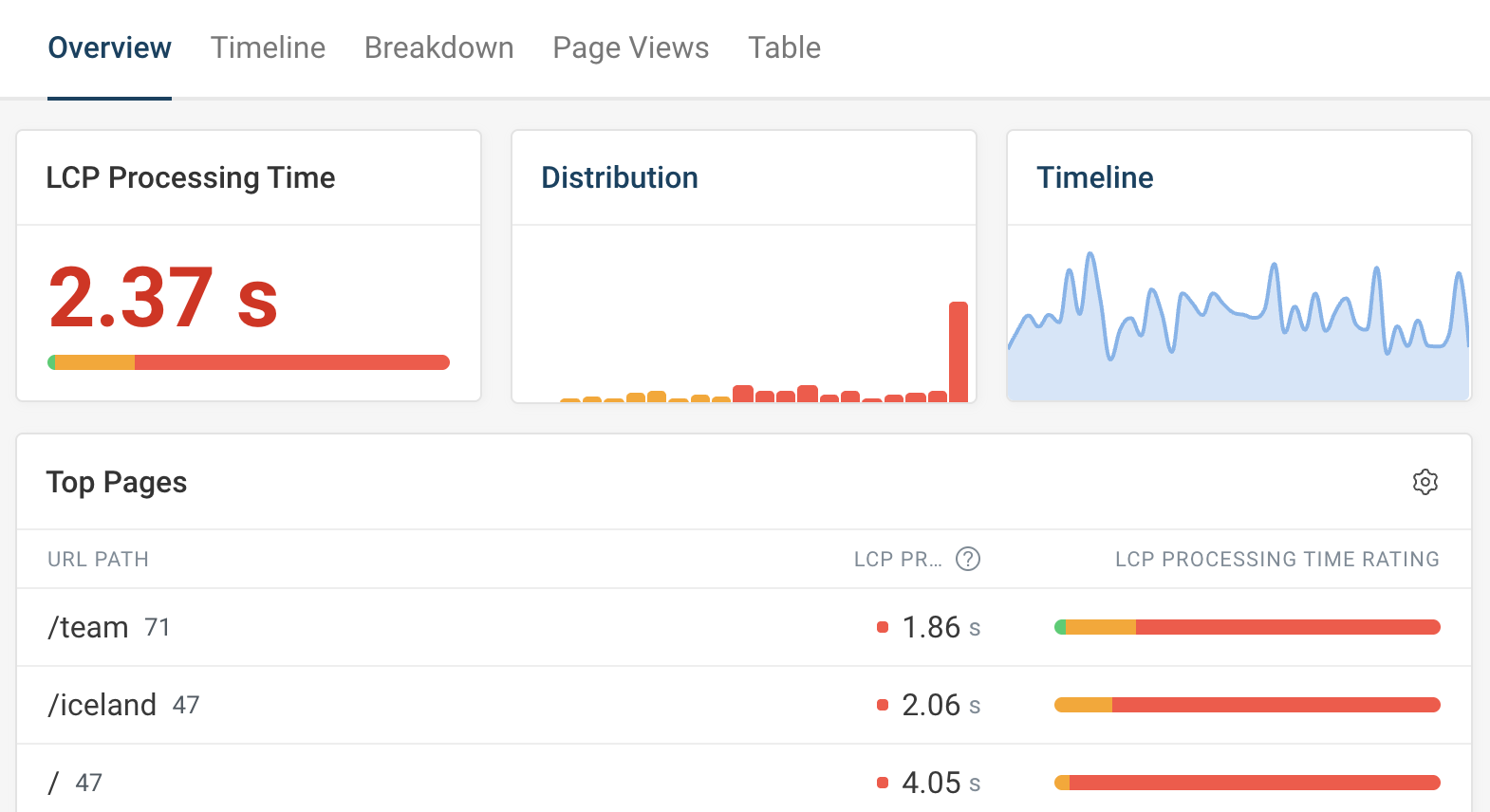
Task: Open the Breakdown tab
Action: coord(438,47)
